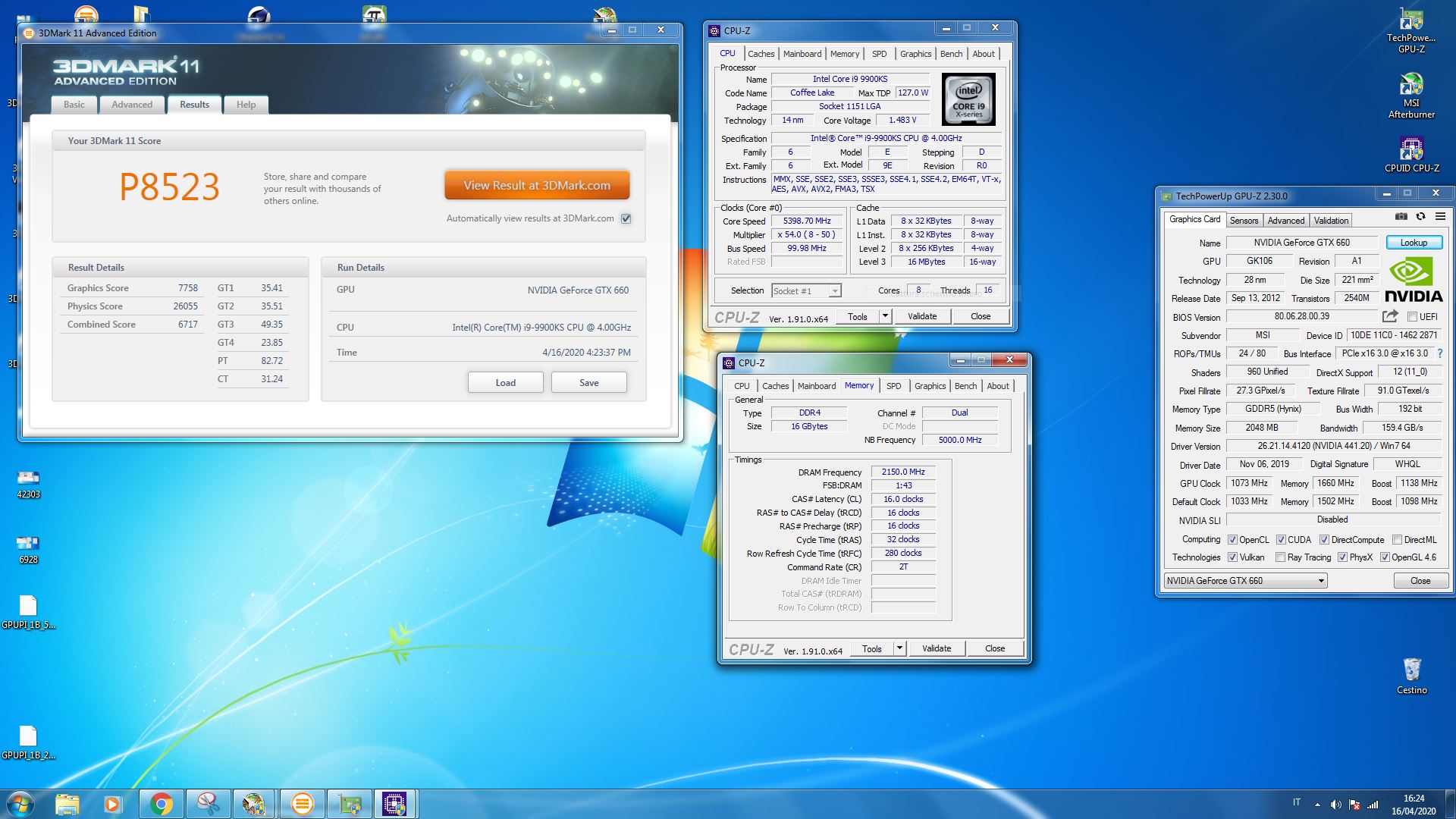1456x819 pixels.
Task: Toggle PhysX checkbox
Action: tap(1342, 557)
